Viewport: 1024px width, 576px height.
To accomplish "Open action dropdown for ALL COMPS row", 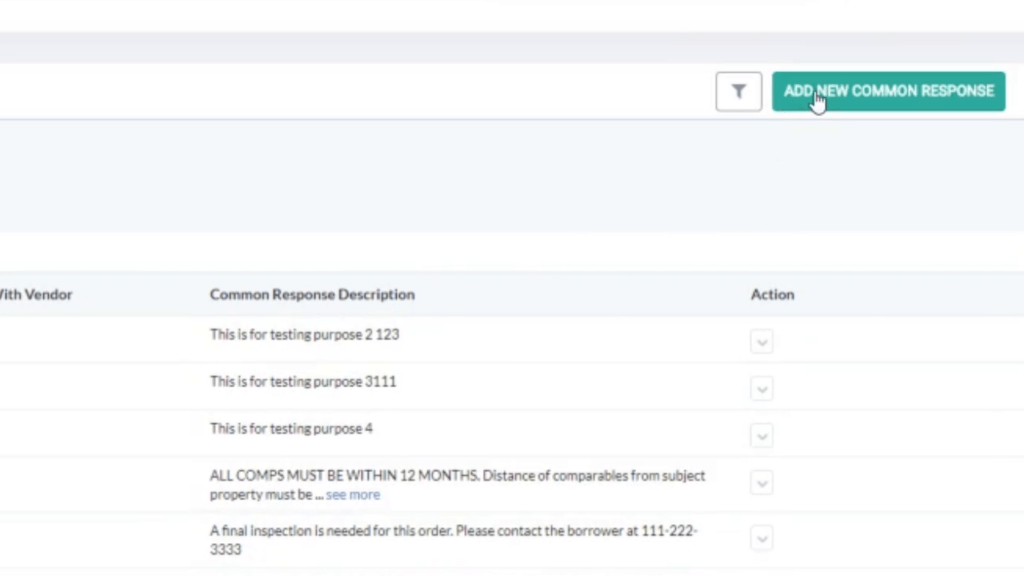I will point(761,483).
